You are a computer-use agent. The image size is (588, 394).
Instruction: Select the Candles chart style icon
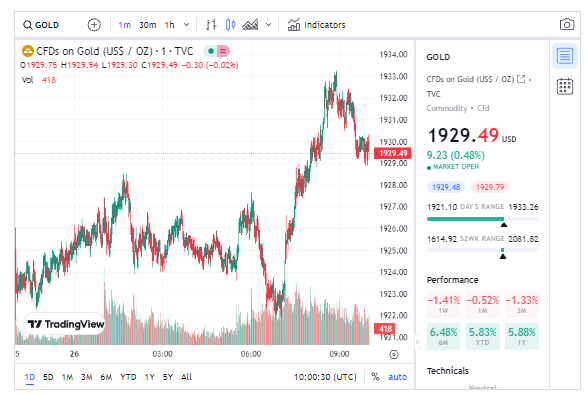click(x=231, y=25)
